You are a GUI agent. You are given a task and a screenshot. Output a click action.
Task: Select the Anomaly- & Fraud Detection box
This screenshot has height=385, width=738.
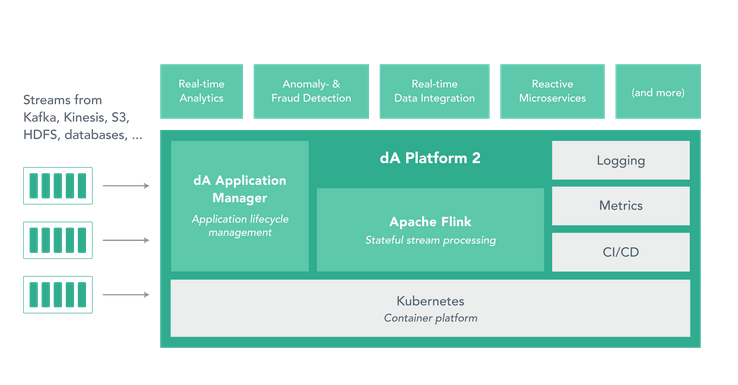tap(311, 91)
